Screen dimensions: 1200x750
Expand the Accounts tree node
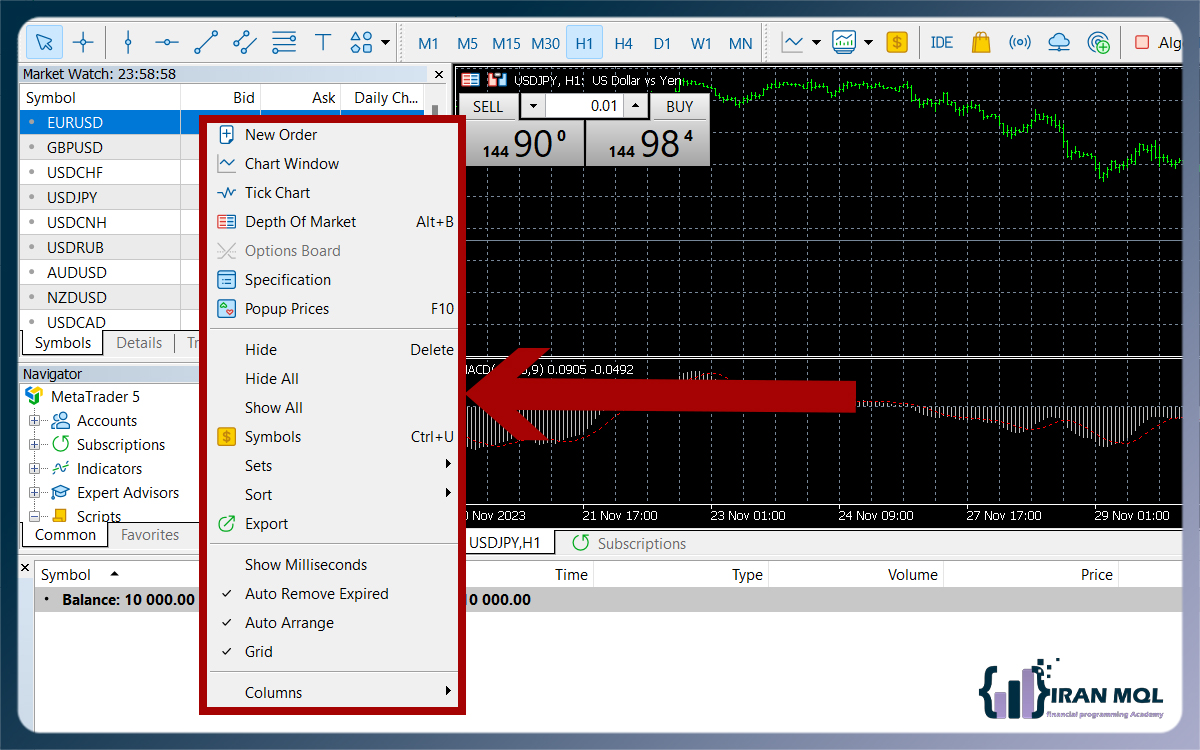pos(35,421)
